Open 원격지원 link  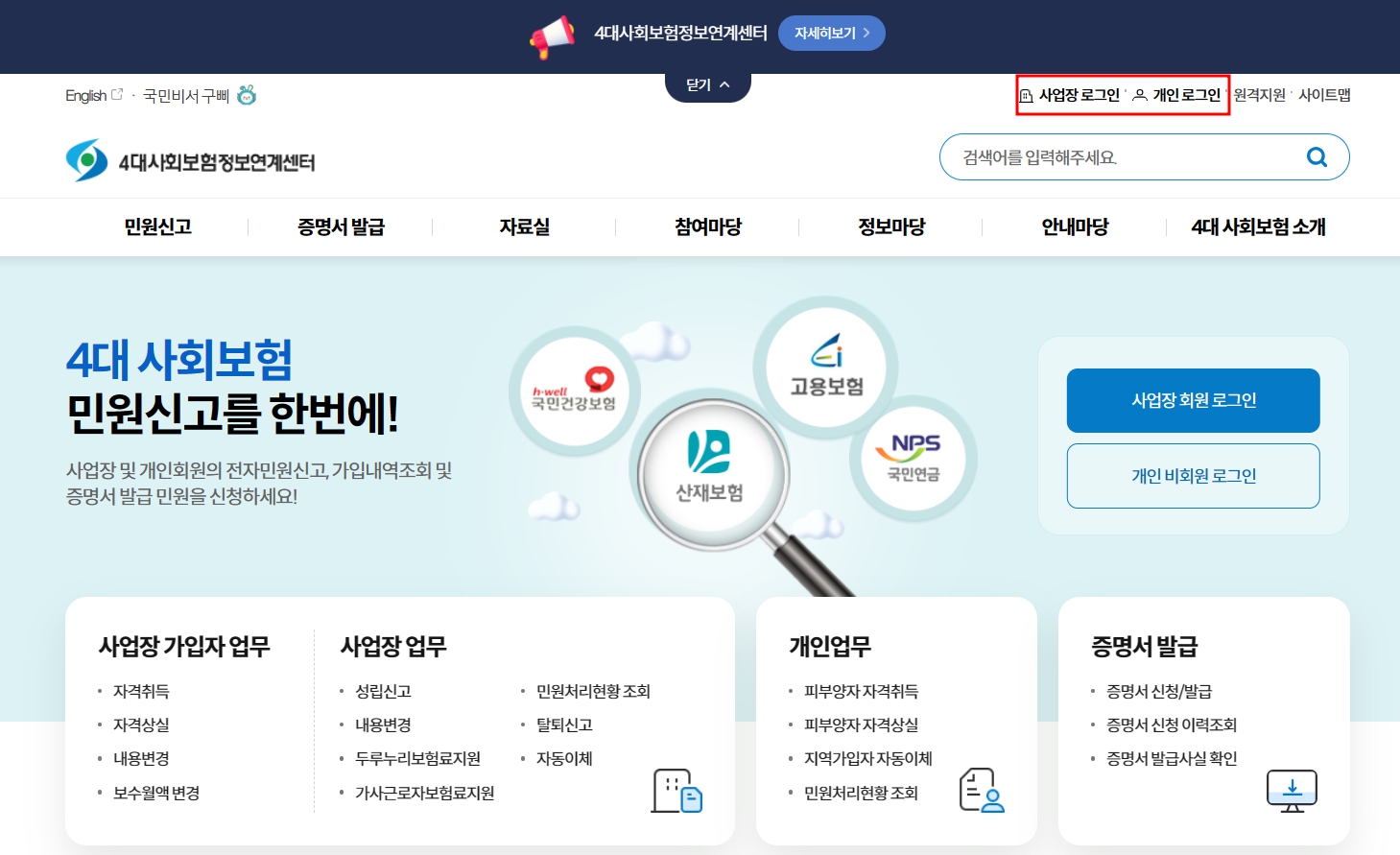(x=1259, y=95)
